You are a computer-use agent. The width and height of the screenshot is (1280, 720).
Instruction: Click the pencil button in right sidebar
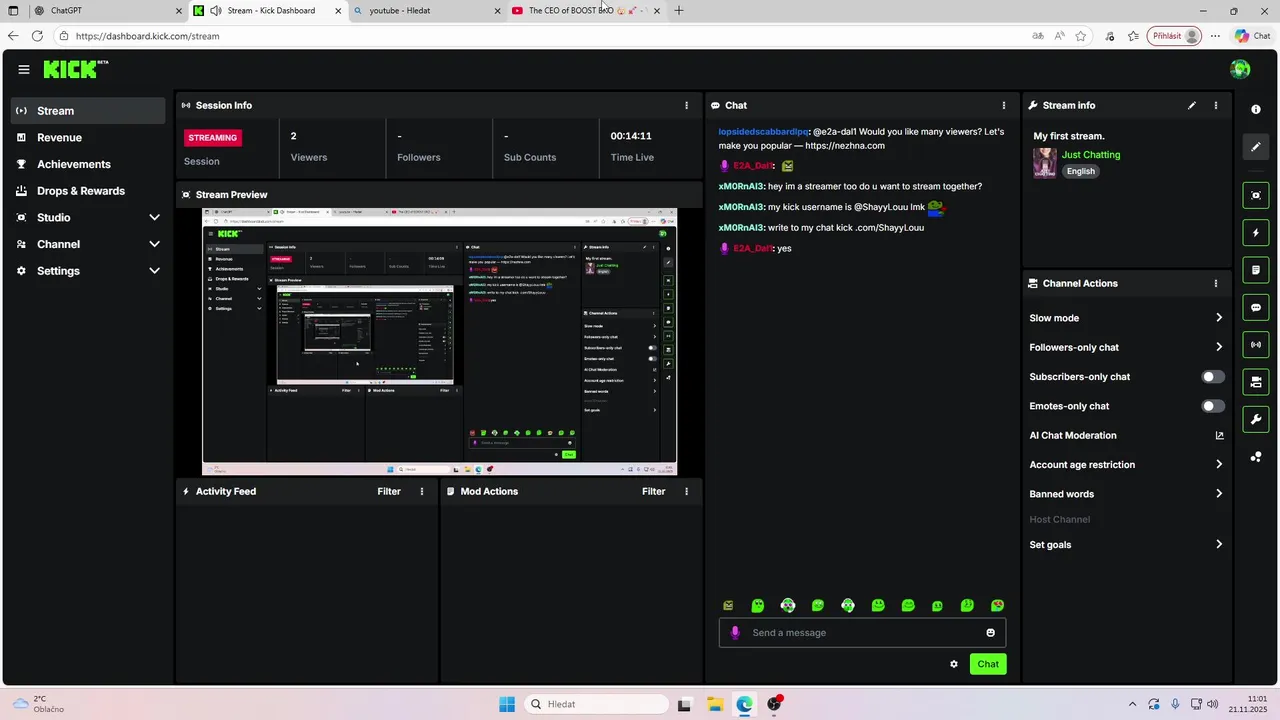click(x=1256, y=147)
